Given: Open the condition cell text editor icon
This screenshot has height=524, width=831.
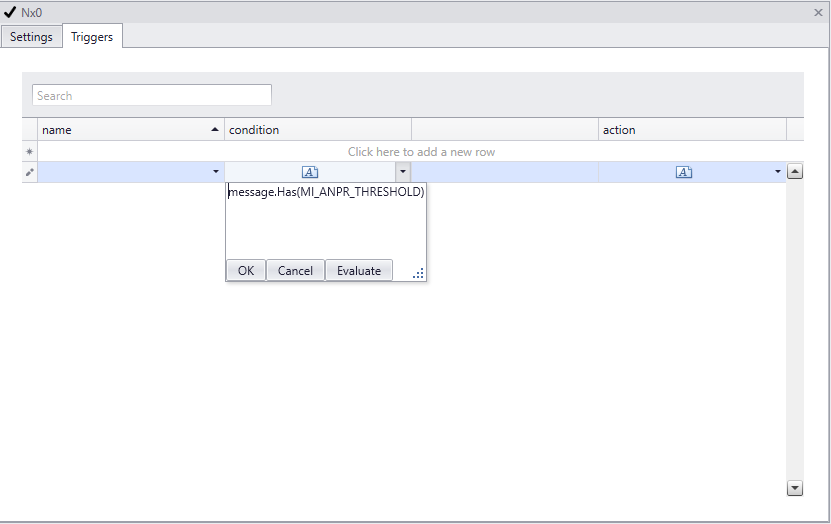Looking at the screenshot, I should click(310, 172).
